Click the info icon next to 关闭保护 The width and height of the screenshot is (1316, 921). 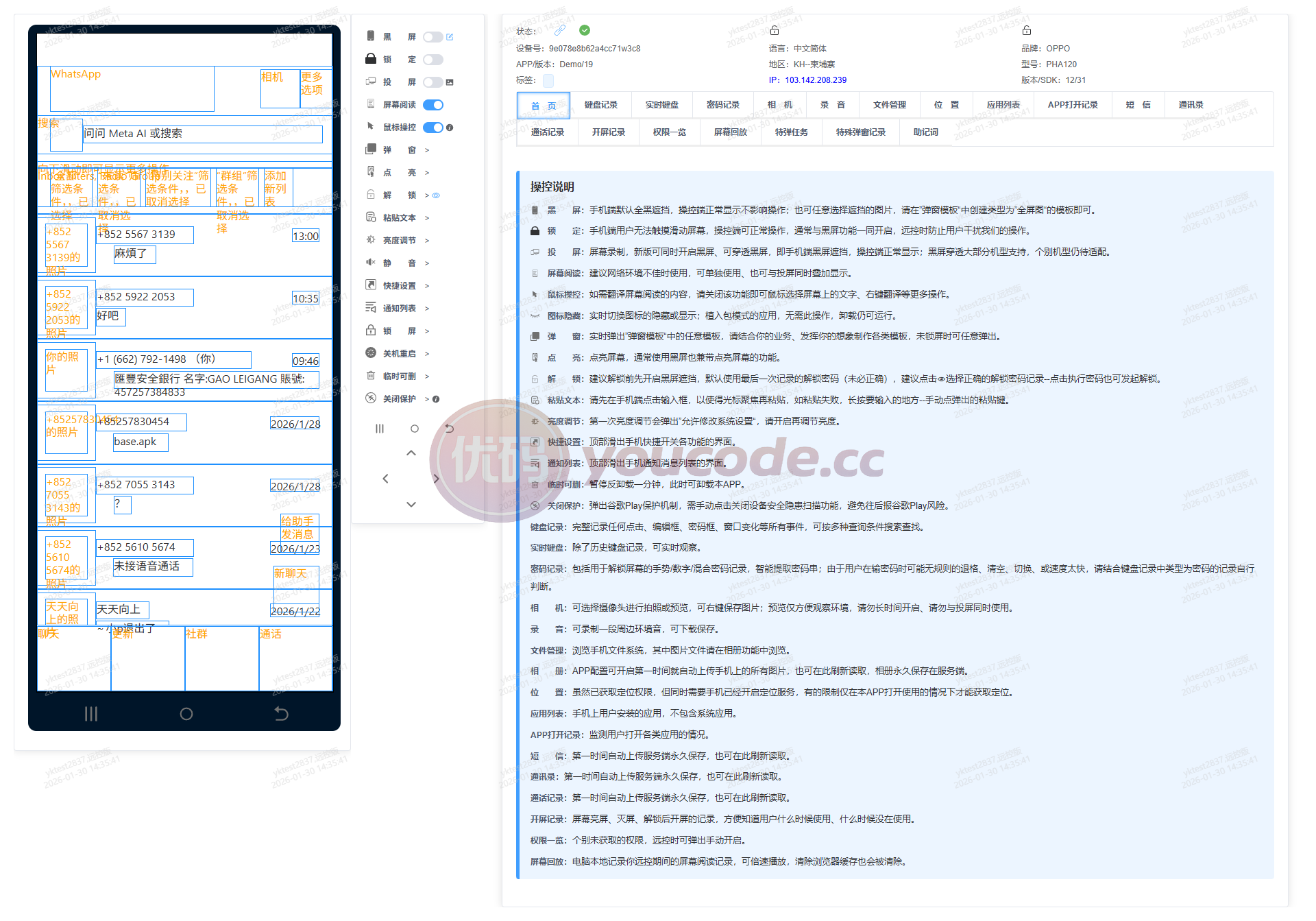click(436, 399)
